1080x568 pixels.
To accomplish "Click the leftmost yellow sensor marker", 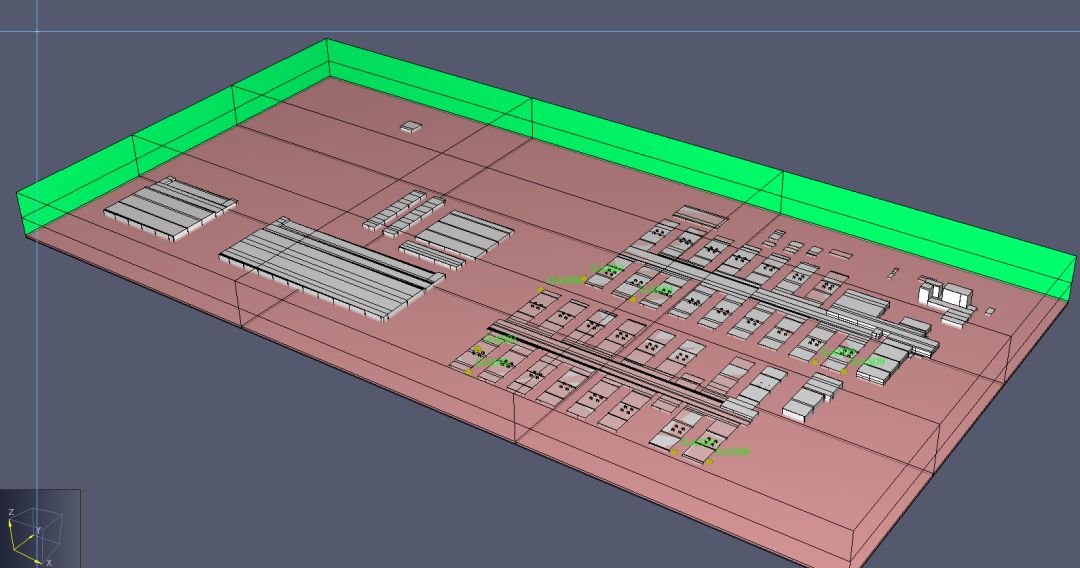I will coord(468,372).
